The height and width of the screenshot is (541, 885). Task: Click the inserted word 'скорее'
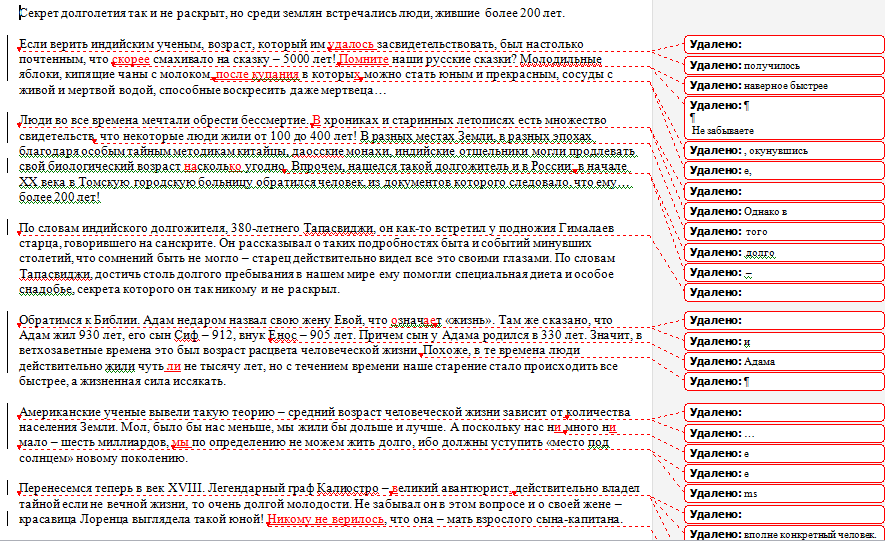(x=130, y=59)
